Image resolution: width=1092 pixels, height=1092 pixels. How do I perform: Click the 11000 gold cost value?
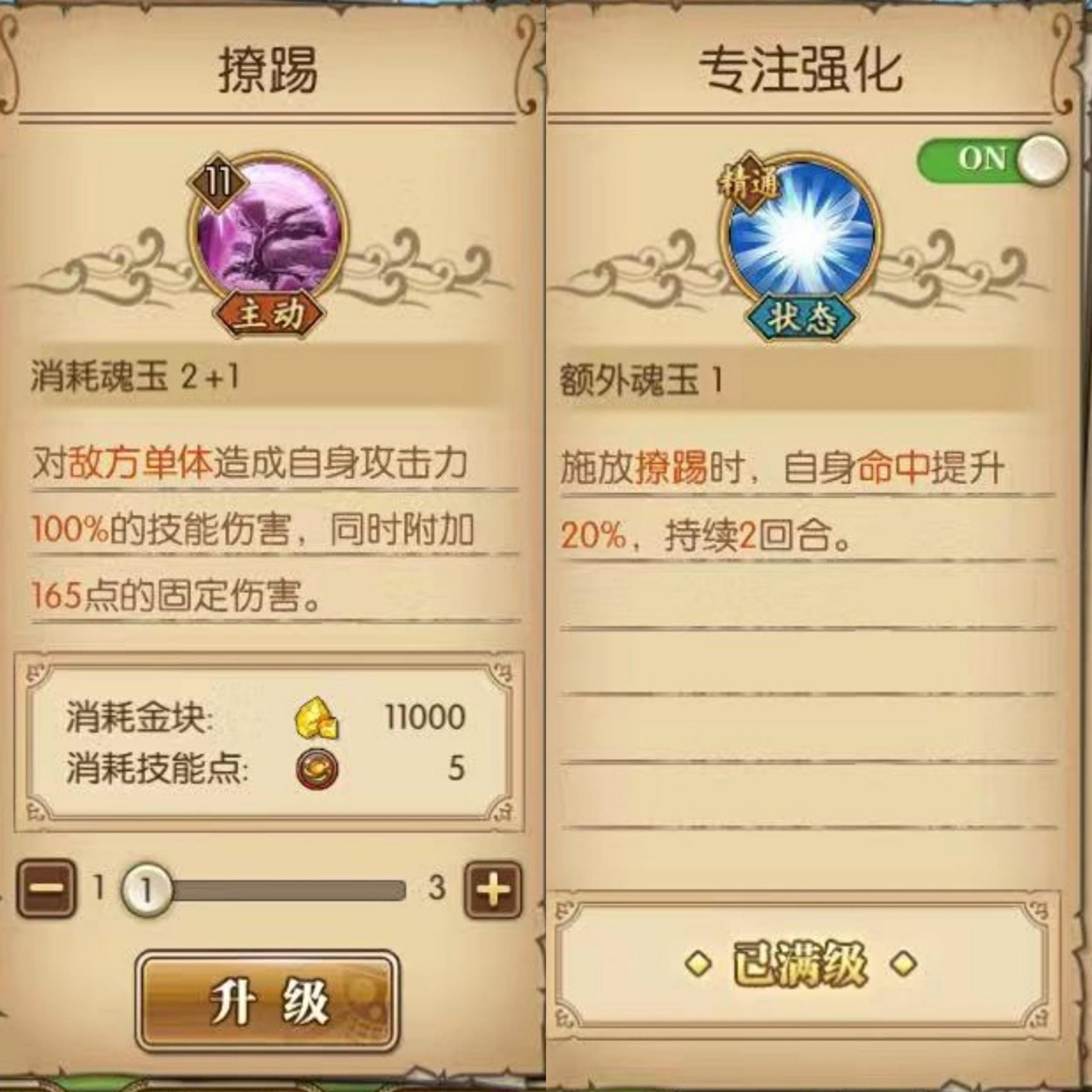(426, 717)
